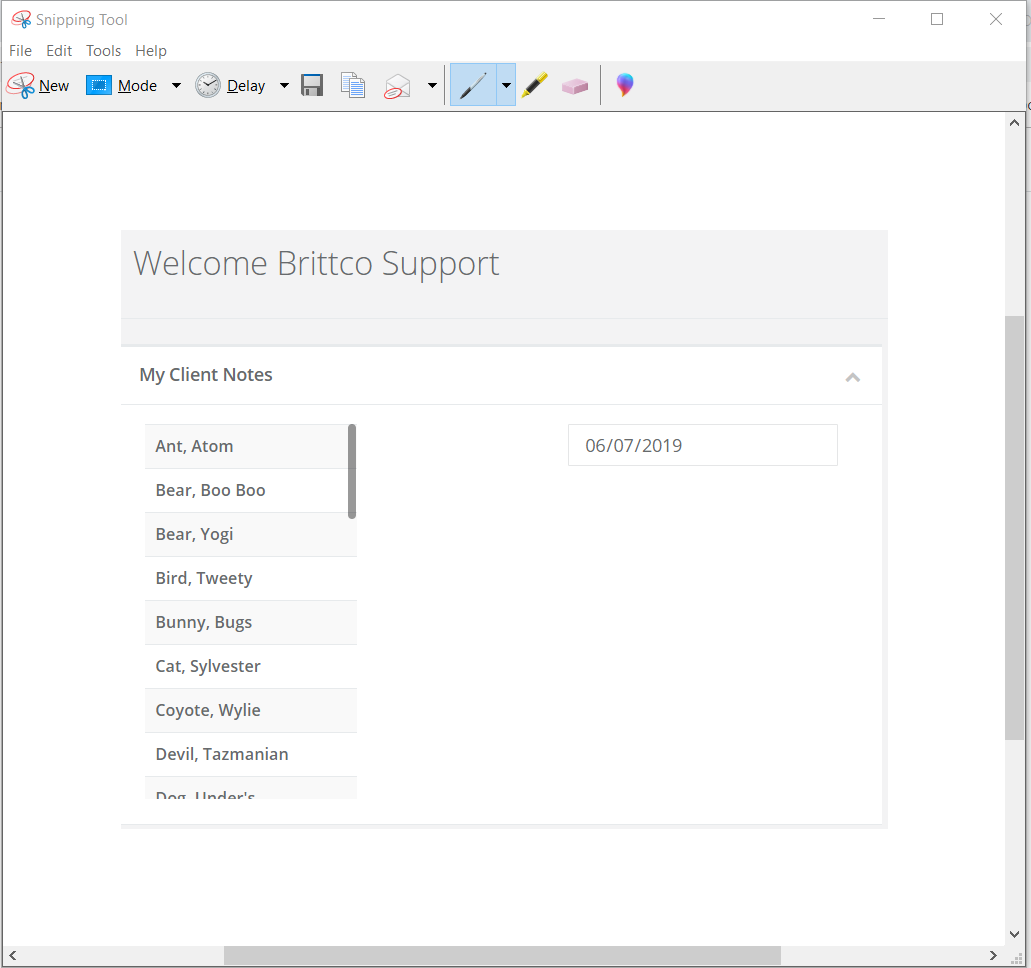Select the Eraser tool
This screenshot has height=968, width=1031.
pyautogui.click(x=575, y=86)
